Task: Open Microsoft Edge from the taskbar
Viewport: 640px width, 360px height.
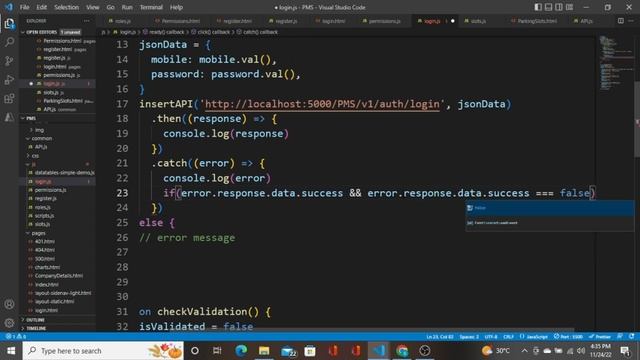Action: [x=241, y=351]
